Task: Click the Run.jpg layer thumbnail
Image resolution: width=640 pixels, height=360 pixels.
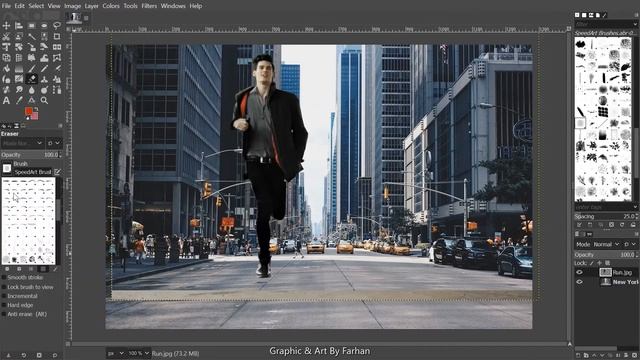Action: [x=605, y=272]
